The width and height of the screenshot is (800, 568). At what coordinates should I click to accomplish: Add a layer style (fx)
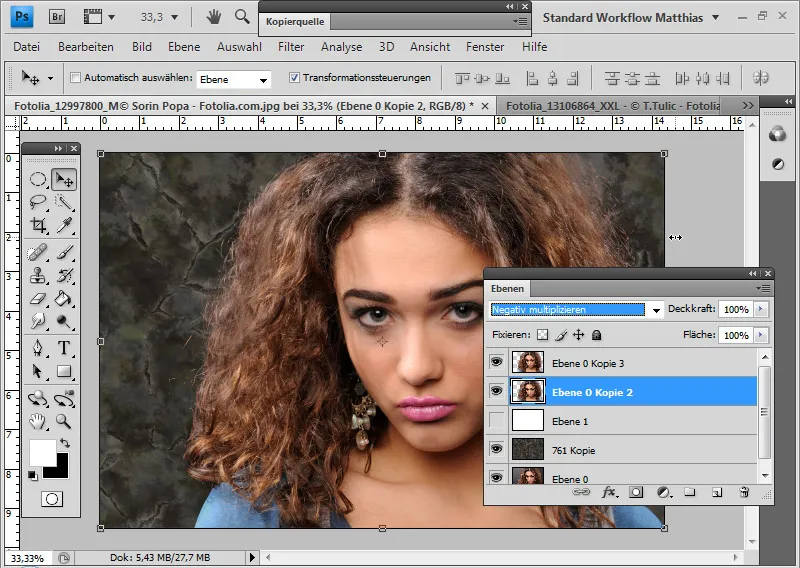[609, 492]
